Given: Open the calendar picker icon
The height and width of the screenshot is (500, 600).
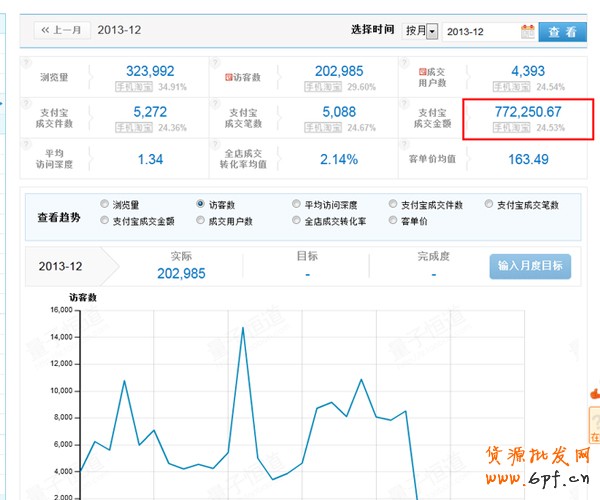Looking at the screenshot, I should click(x=528, y=31).
